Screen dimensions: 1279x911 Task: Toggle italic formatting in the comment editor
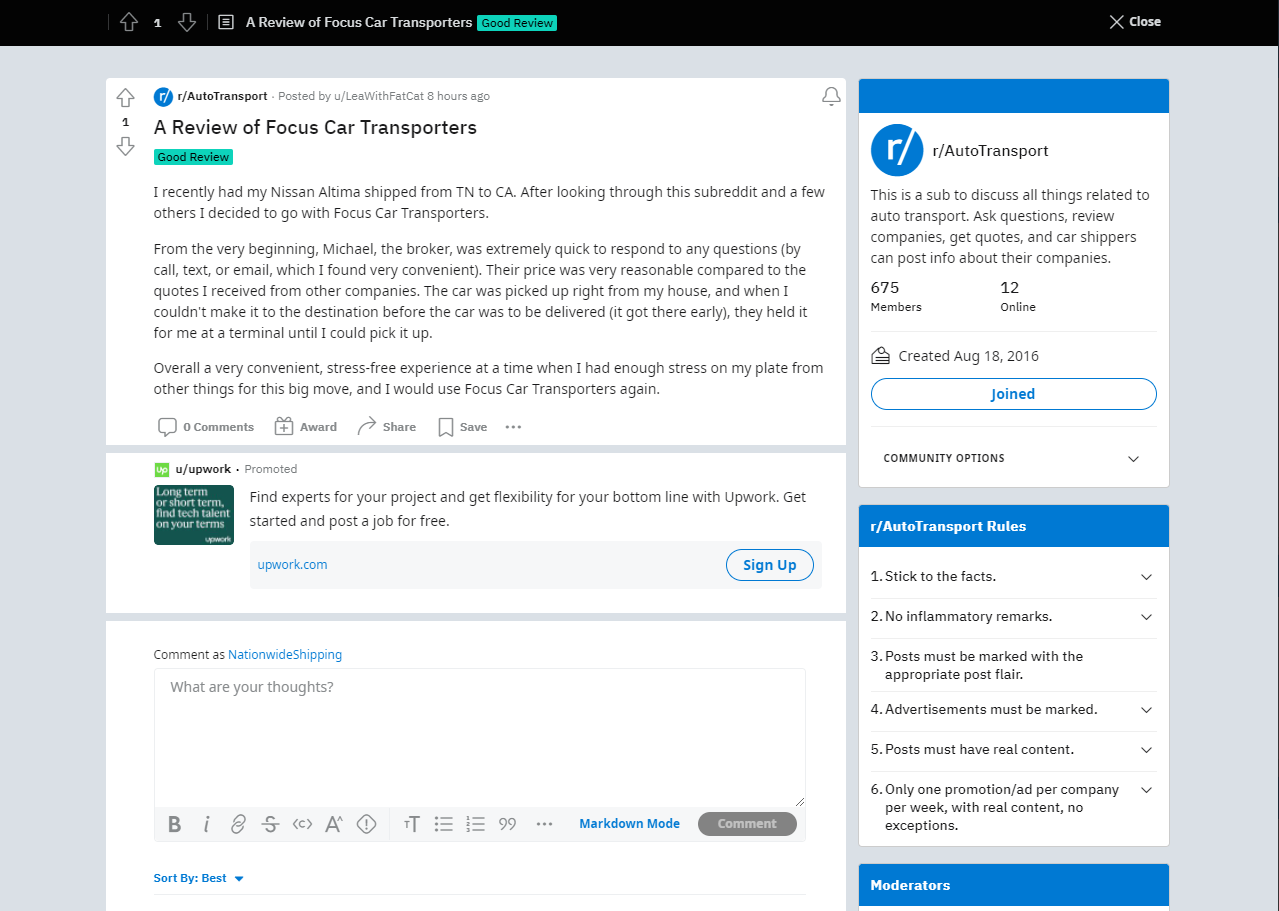(x=206, y=824)
